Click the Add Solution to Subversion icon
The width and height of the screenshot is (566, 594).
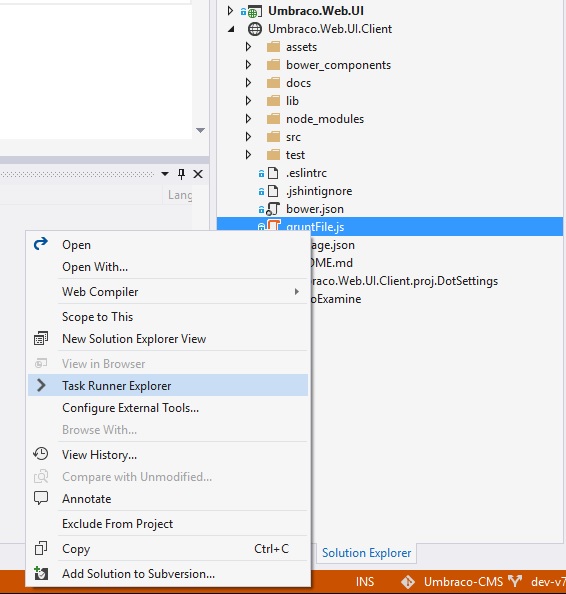tap(41, 573)
